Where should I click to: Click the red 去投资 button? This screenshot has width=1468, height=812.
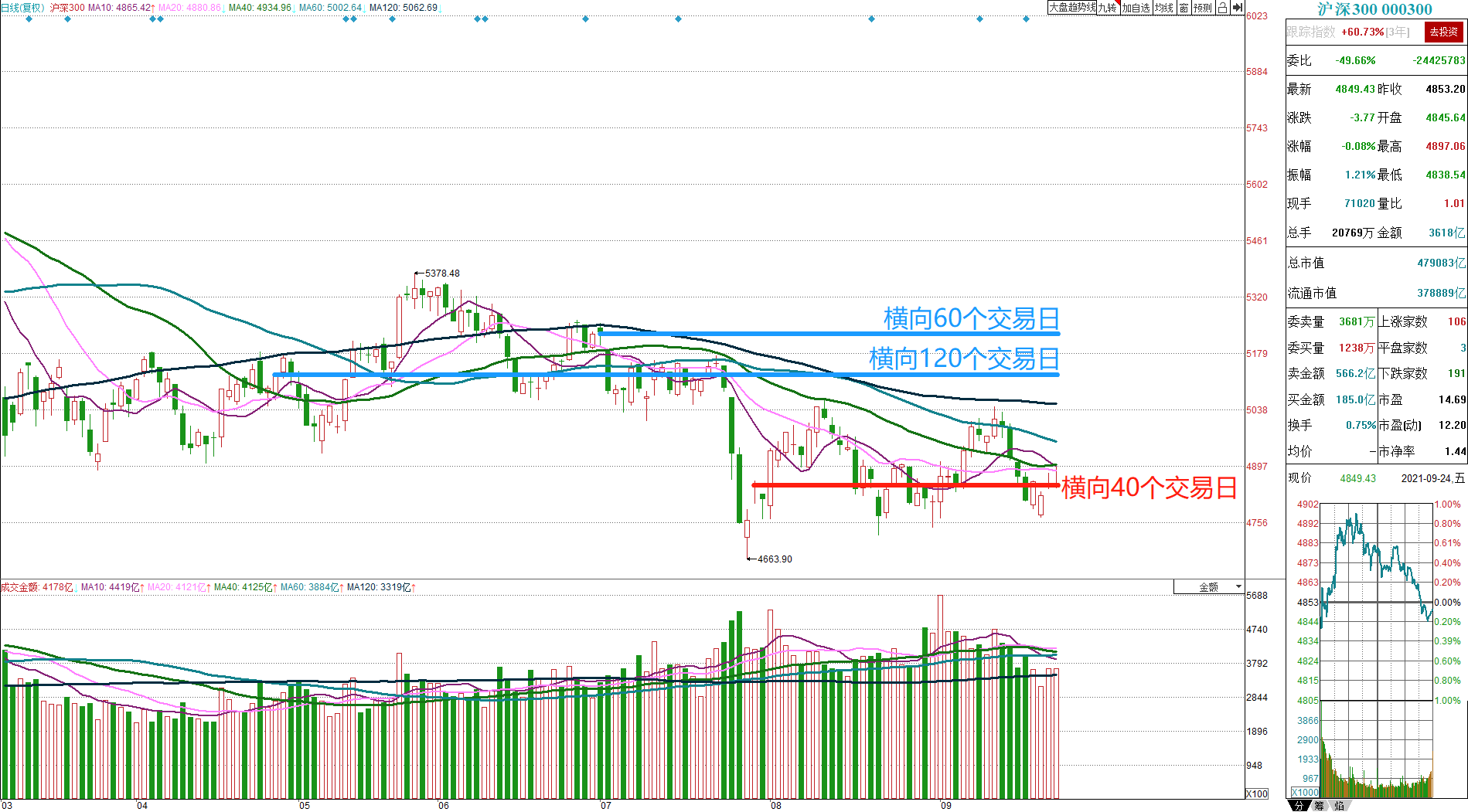1443,32
